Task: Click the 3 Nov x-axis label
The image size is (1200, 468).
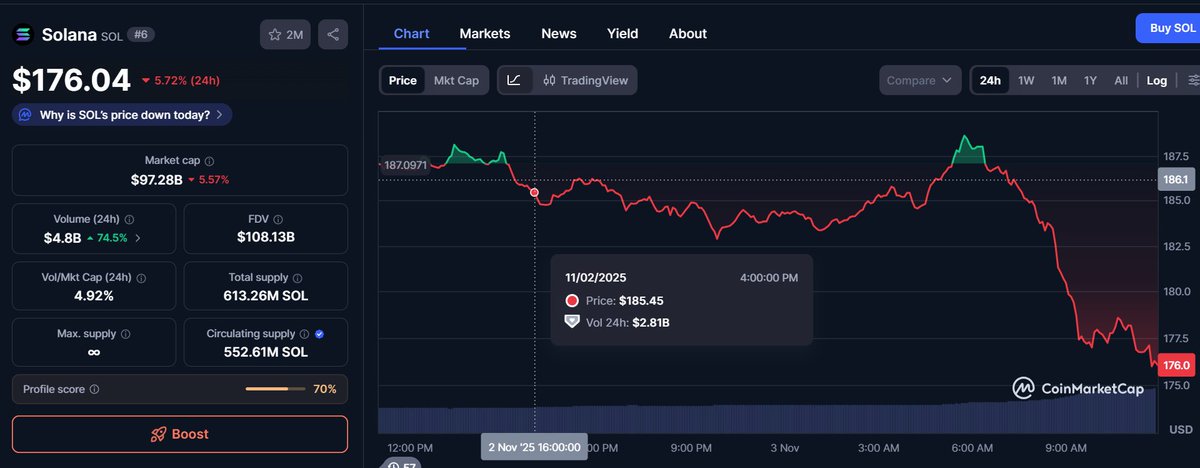Action: pyautogui.click(x=785, y=447)
